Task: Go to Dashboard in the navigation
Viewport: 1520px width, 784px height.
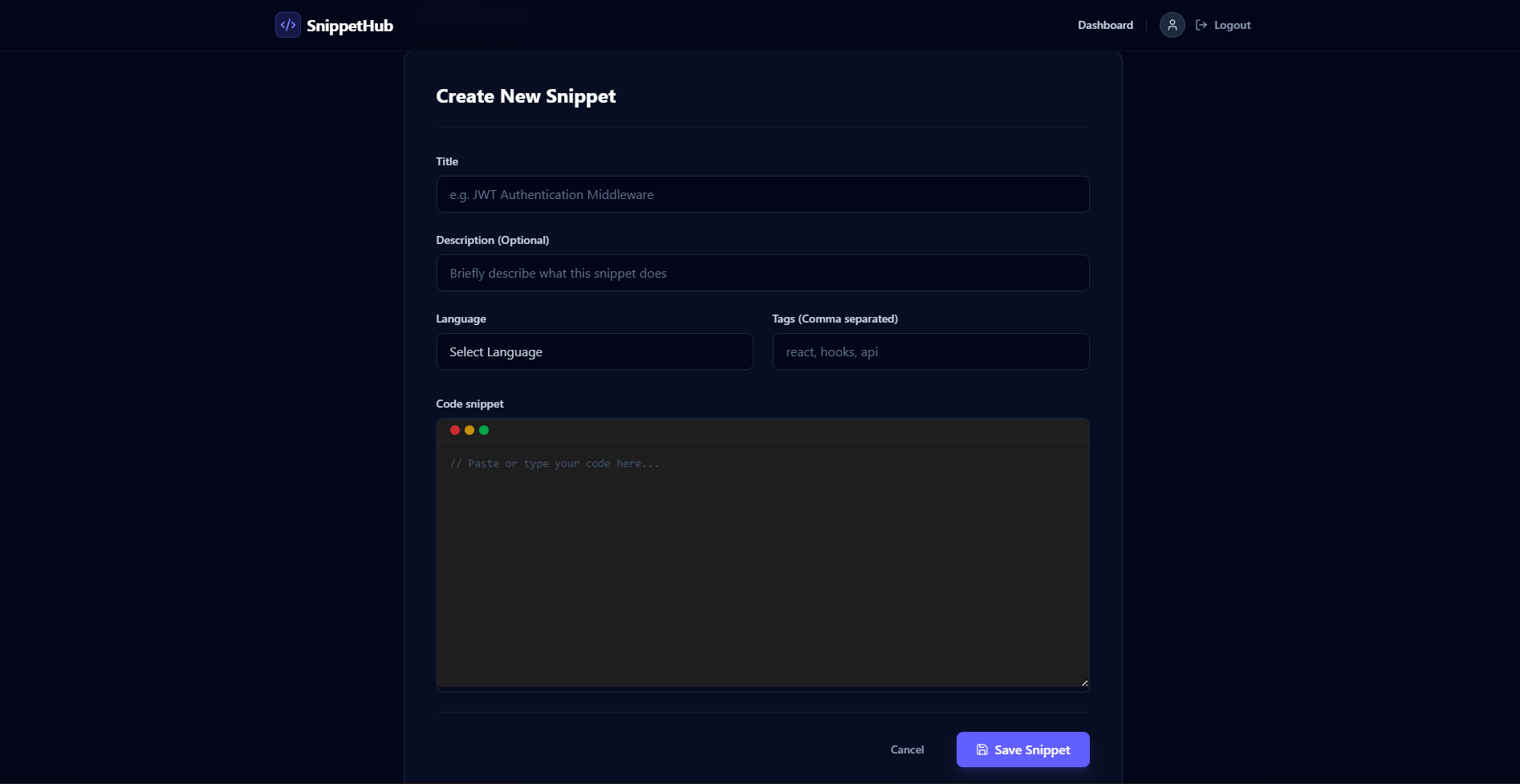Action: [1105, 25]
